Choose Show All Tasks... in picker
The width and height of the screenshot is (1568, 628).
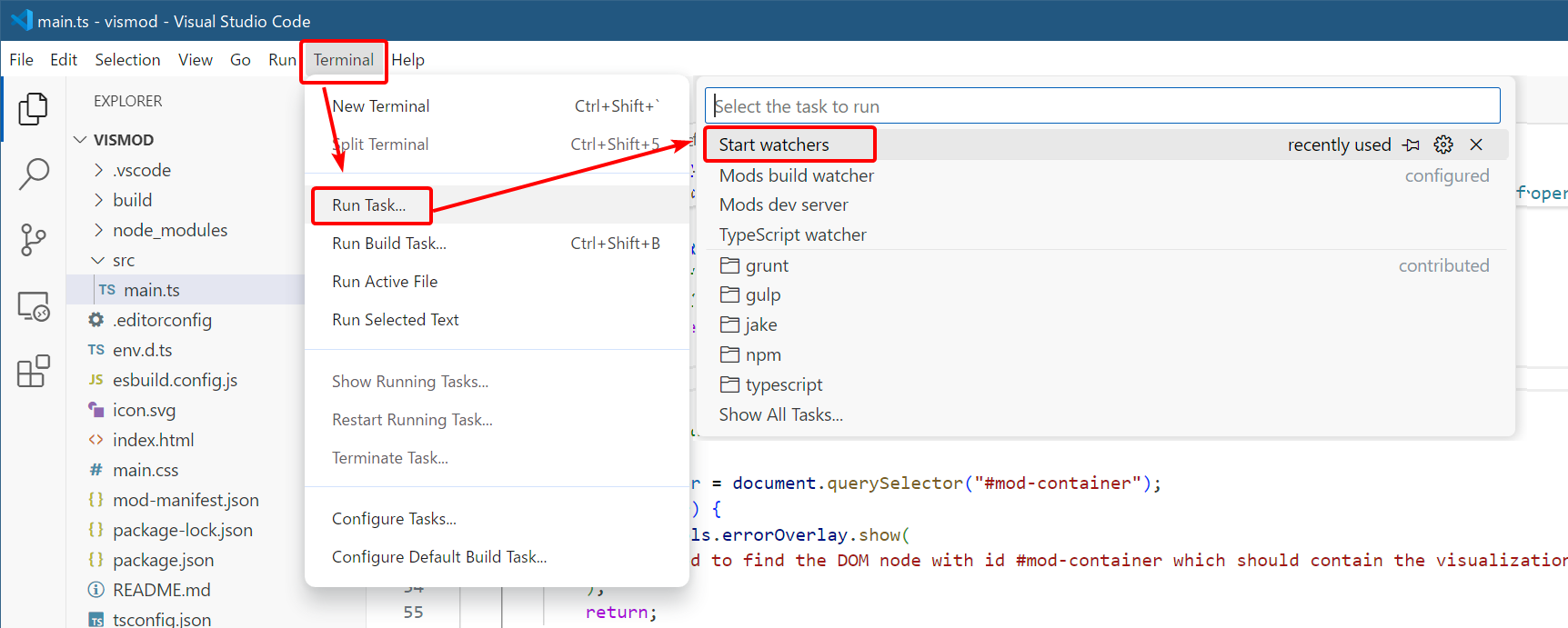(1106, 414)
